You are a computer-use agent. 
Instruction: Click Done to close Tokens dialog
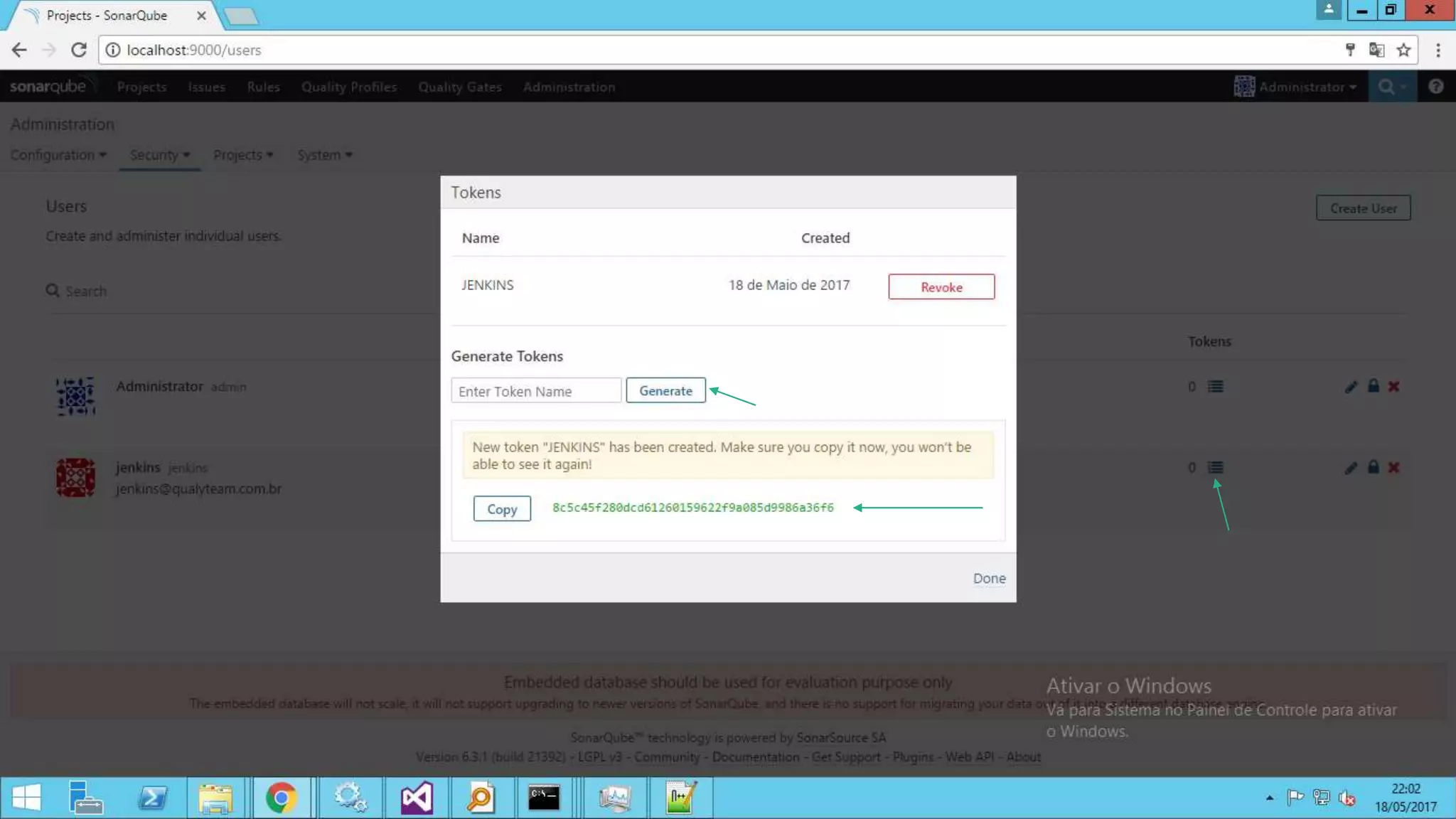(989, 578)
